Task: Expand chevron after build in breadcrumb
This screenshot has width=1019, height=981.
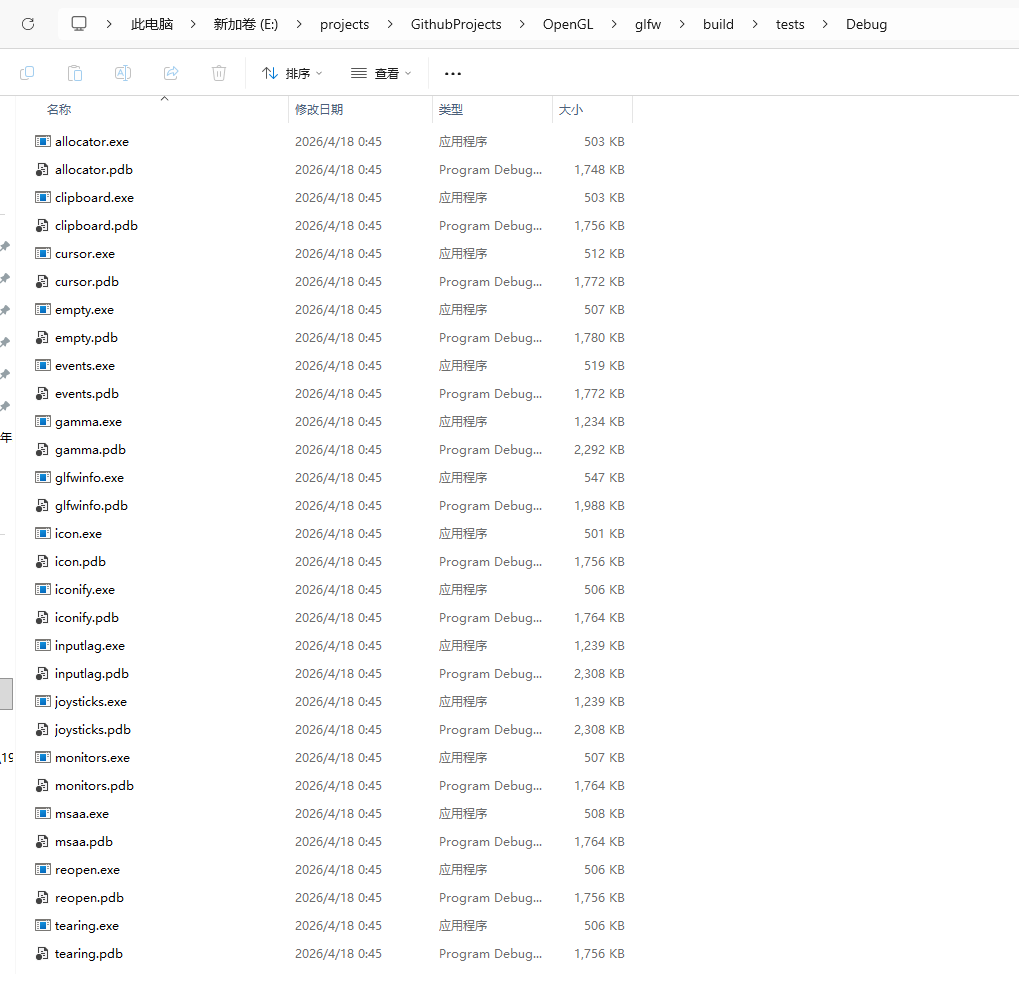Action: [755, 24]
